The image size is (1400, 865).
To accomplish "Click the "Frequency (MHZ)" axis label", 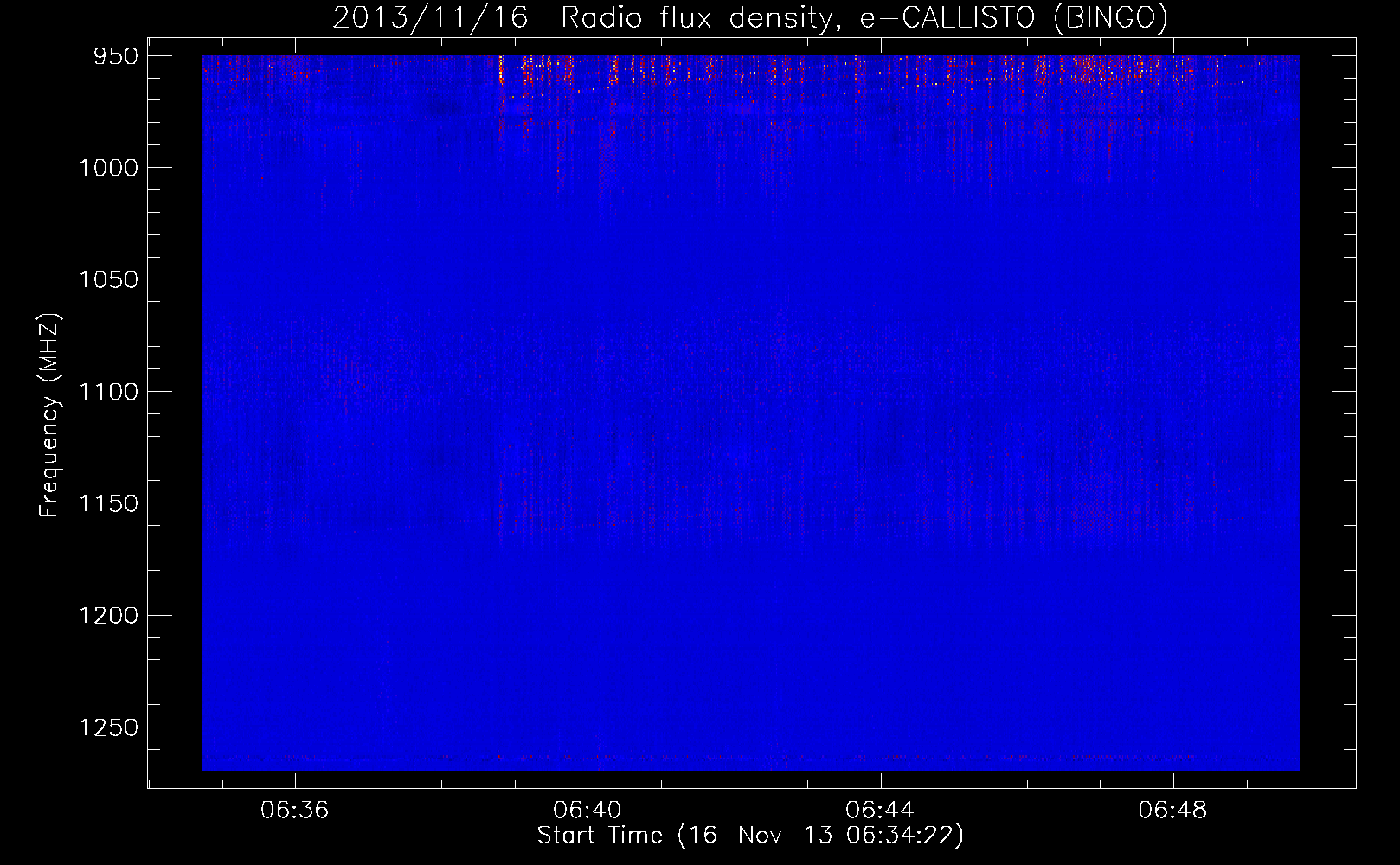I will coord(49,415).
